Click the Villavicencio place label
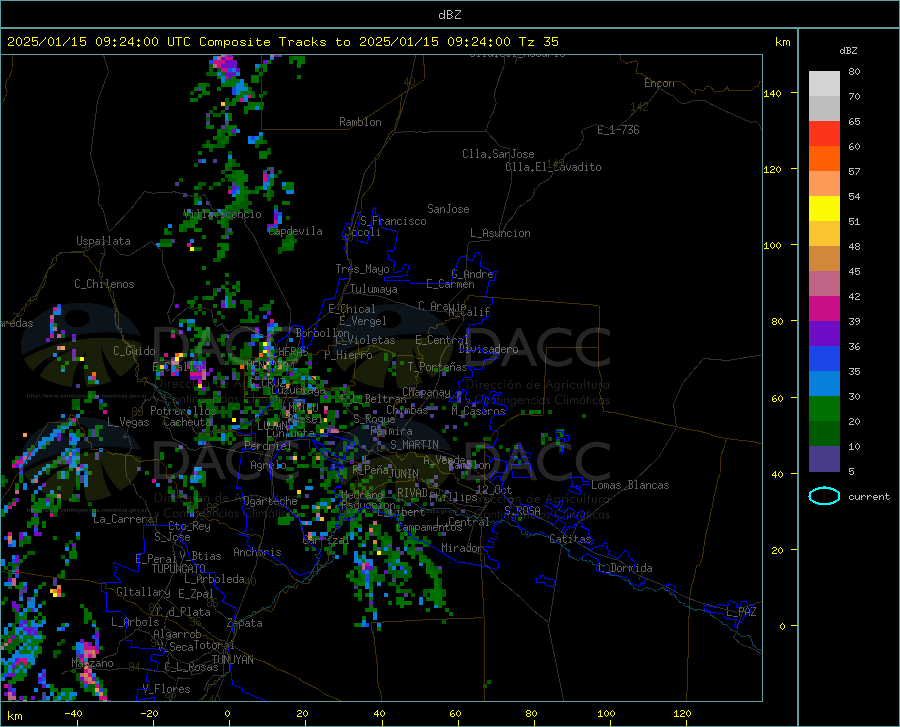Viewport: 900px width, 727px height. point(222,214)
